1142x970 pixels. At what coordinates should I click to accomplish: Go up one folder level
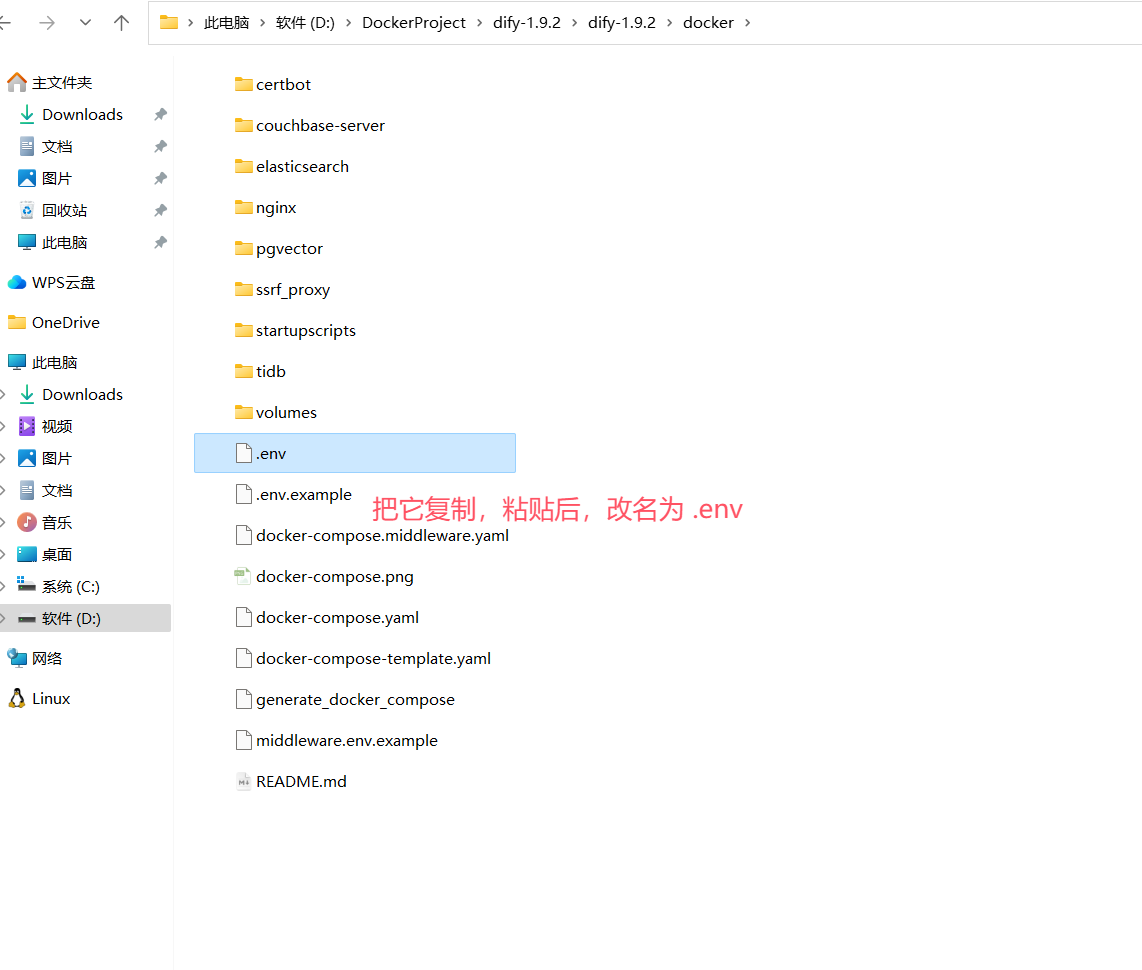pos(122,23)
